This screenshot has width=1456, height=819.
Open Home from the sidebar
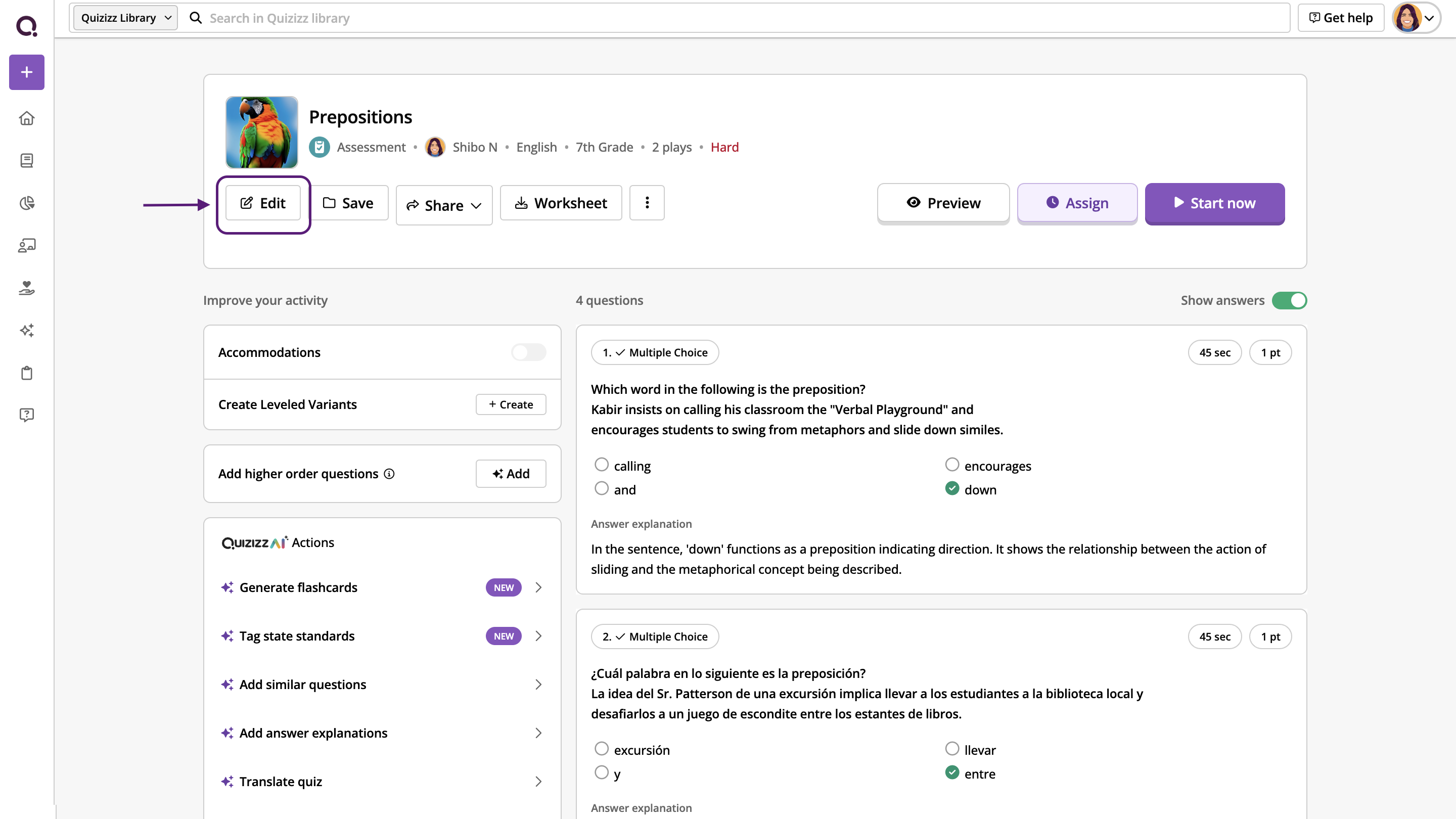click(x=27, y=118)
